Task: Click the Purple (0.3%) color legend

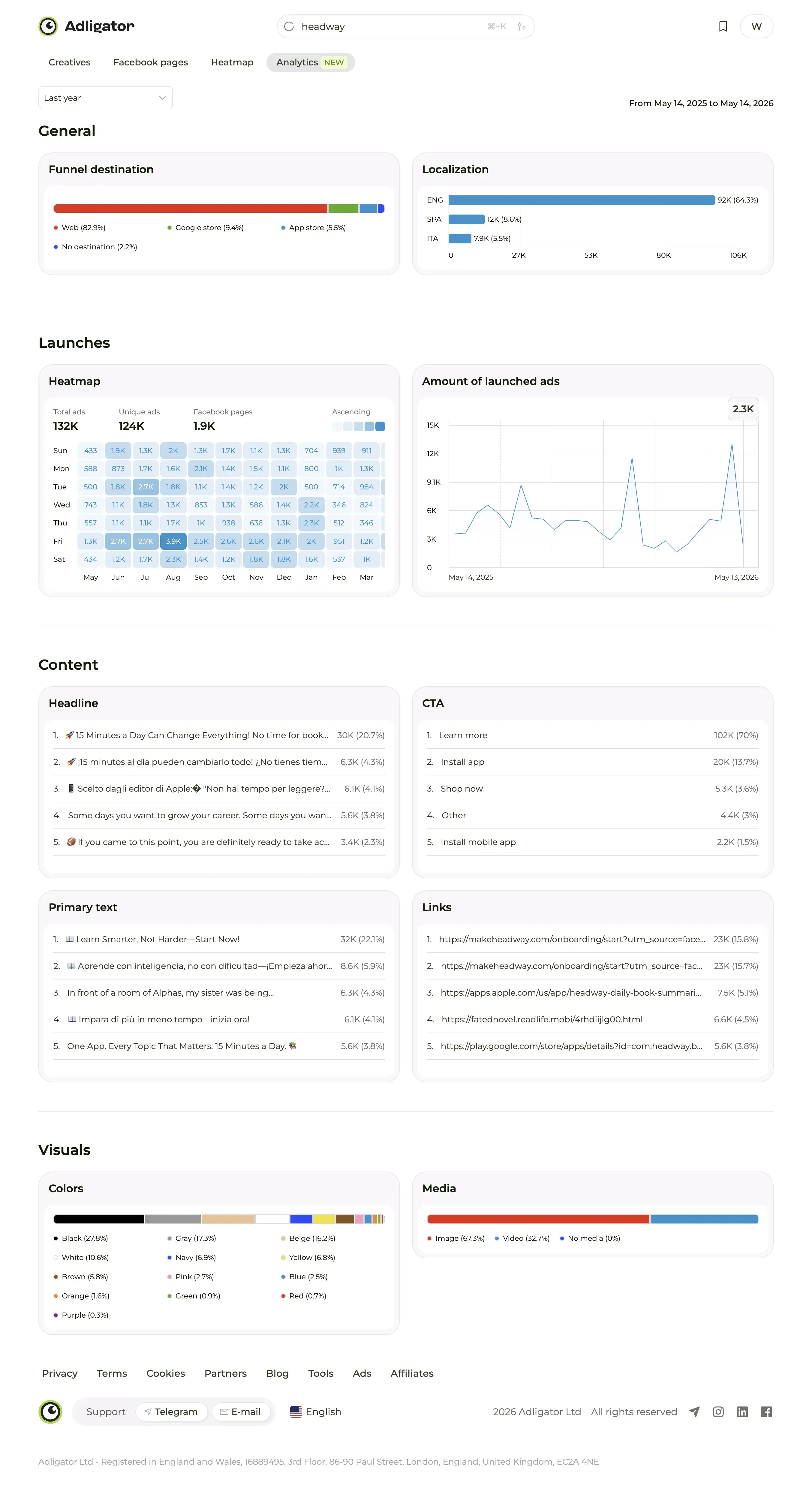Action: [81, 1315]
